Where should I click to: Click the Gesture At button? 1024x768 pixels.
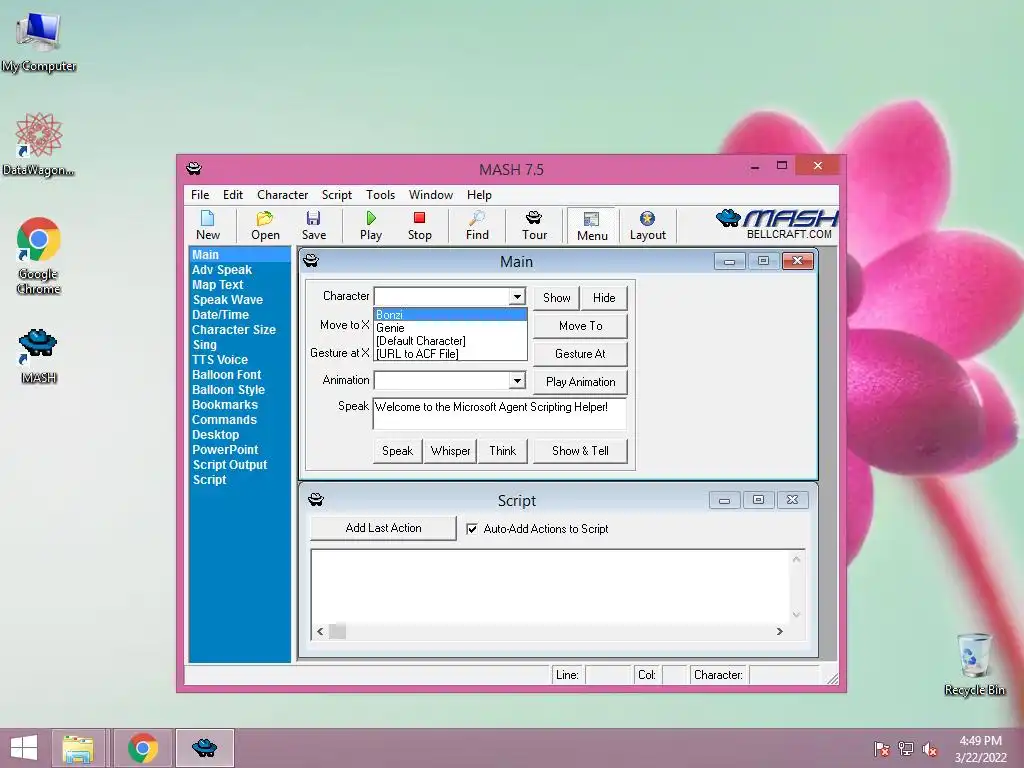pyautogui.click(x=580, y=354)
